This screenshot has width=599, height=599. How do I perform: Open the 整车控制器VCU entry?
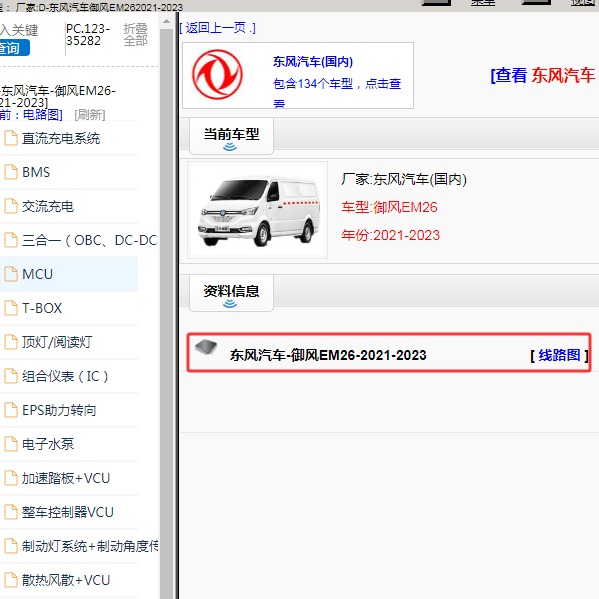pyautogui.click(x=69, y=512)
